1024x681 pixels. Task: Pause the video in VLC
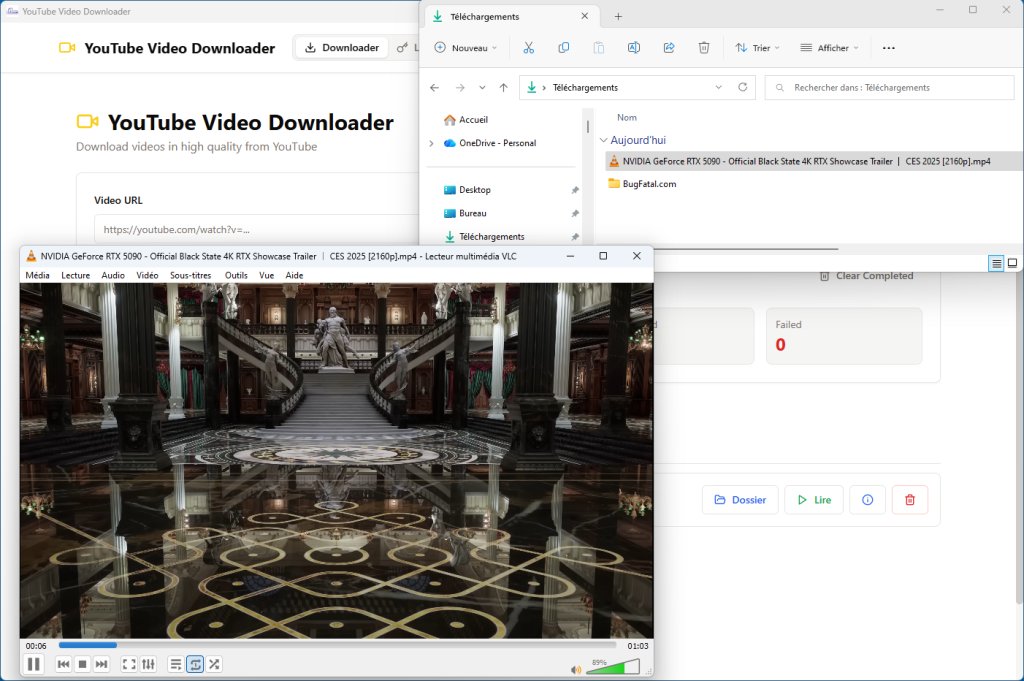click(x=34, y=663)
